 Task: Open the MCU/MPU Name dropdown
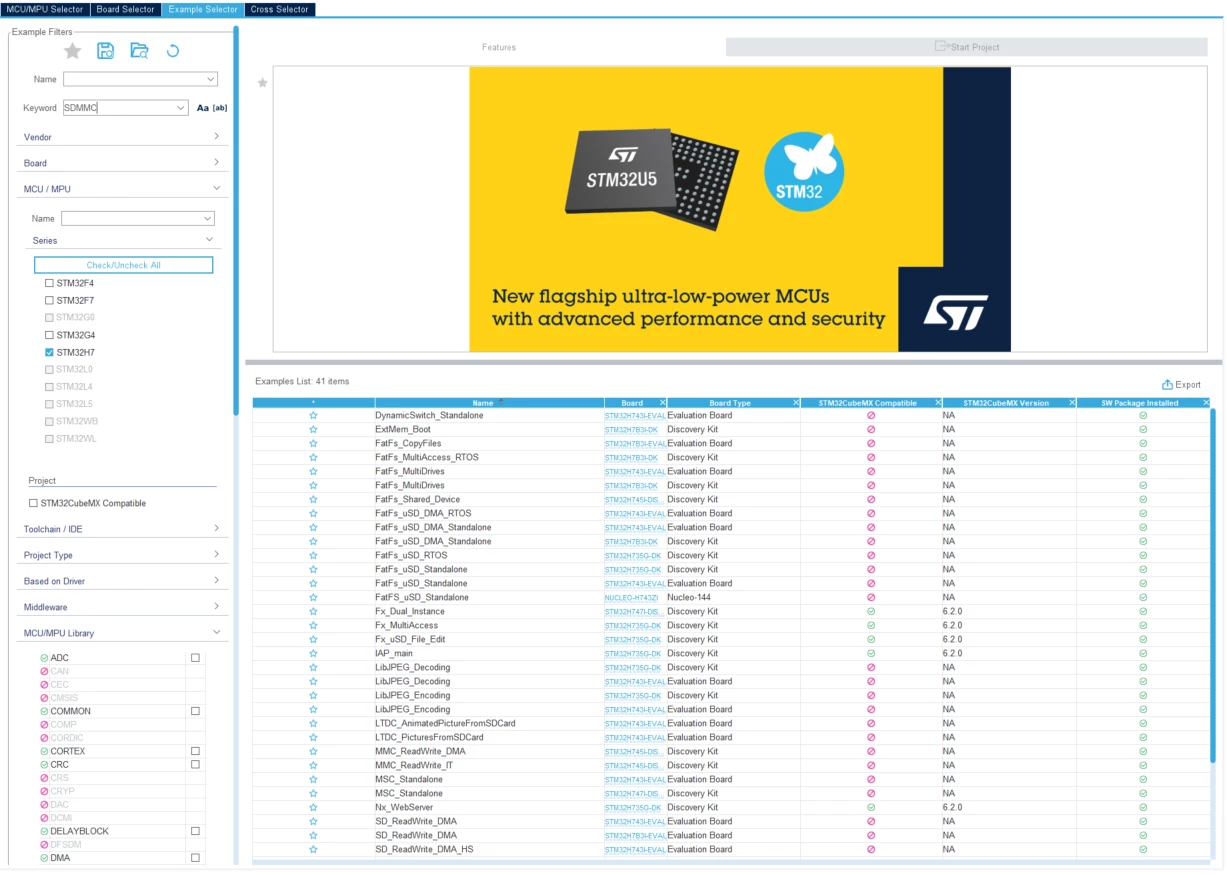[x=207, y=218]
